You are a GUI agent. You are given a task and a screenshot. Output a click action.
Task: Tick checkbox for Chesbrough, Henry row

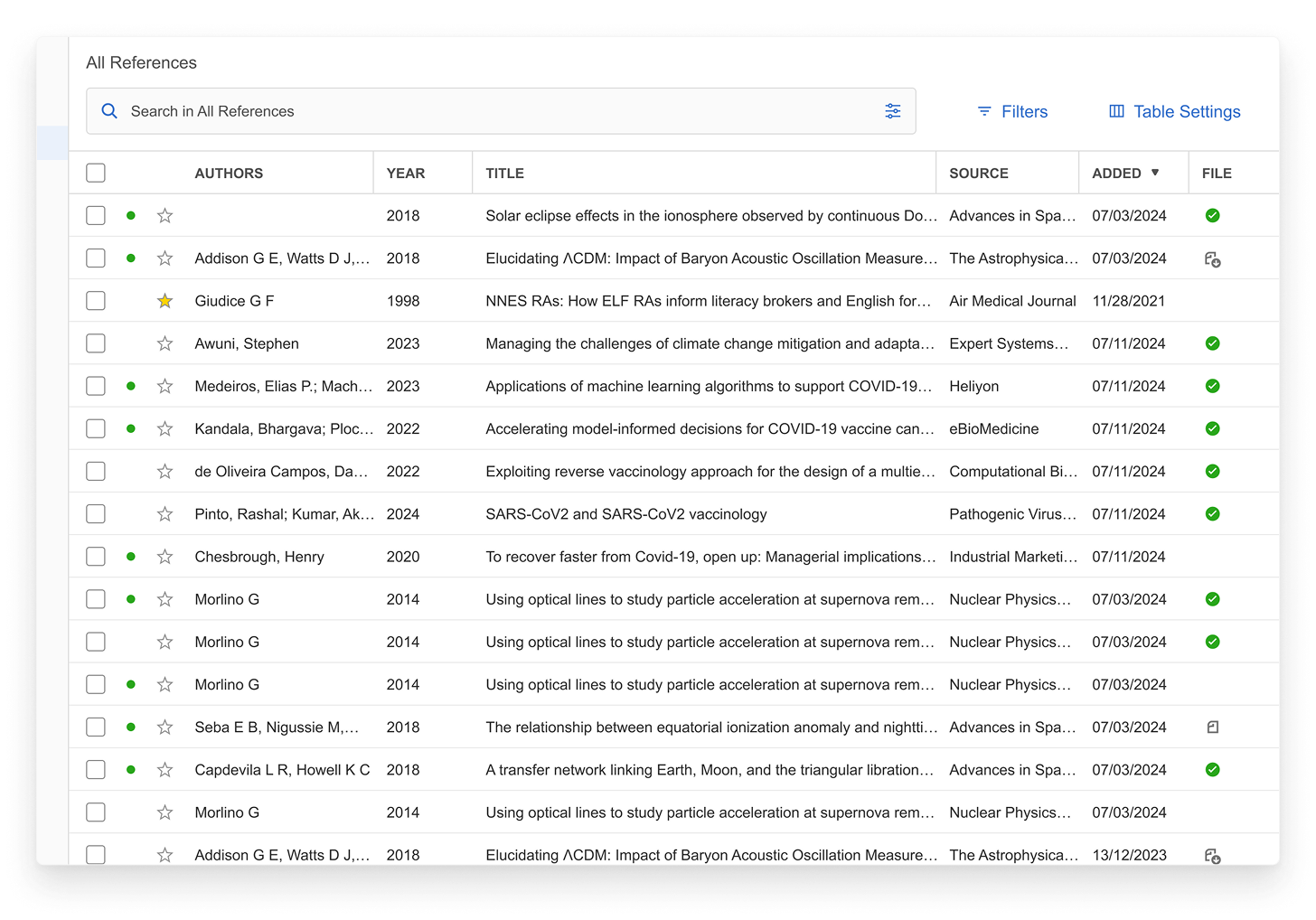pyautogui.click(x=96, y=557)
